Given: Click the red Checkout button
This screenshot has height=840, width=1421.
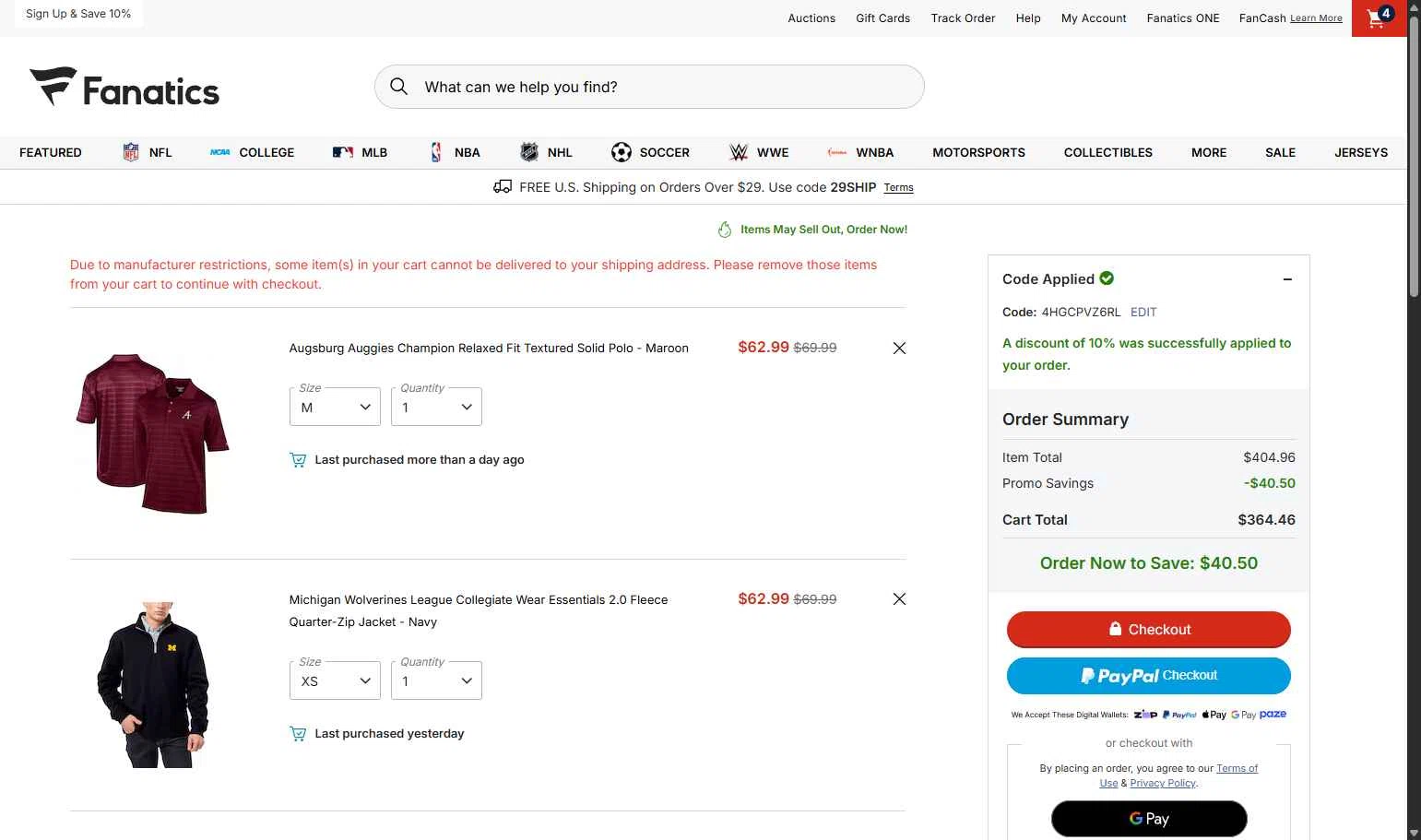Looking at the screenshot, I should tap(1149, 630).
